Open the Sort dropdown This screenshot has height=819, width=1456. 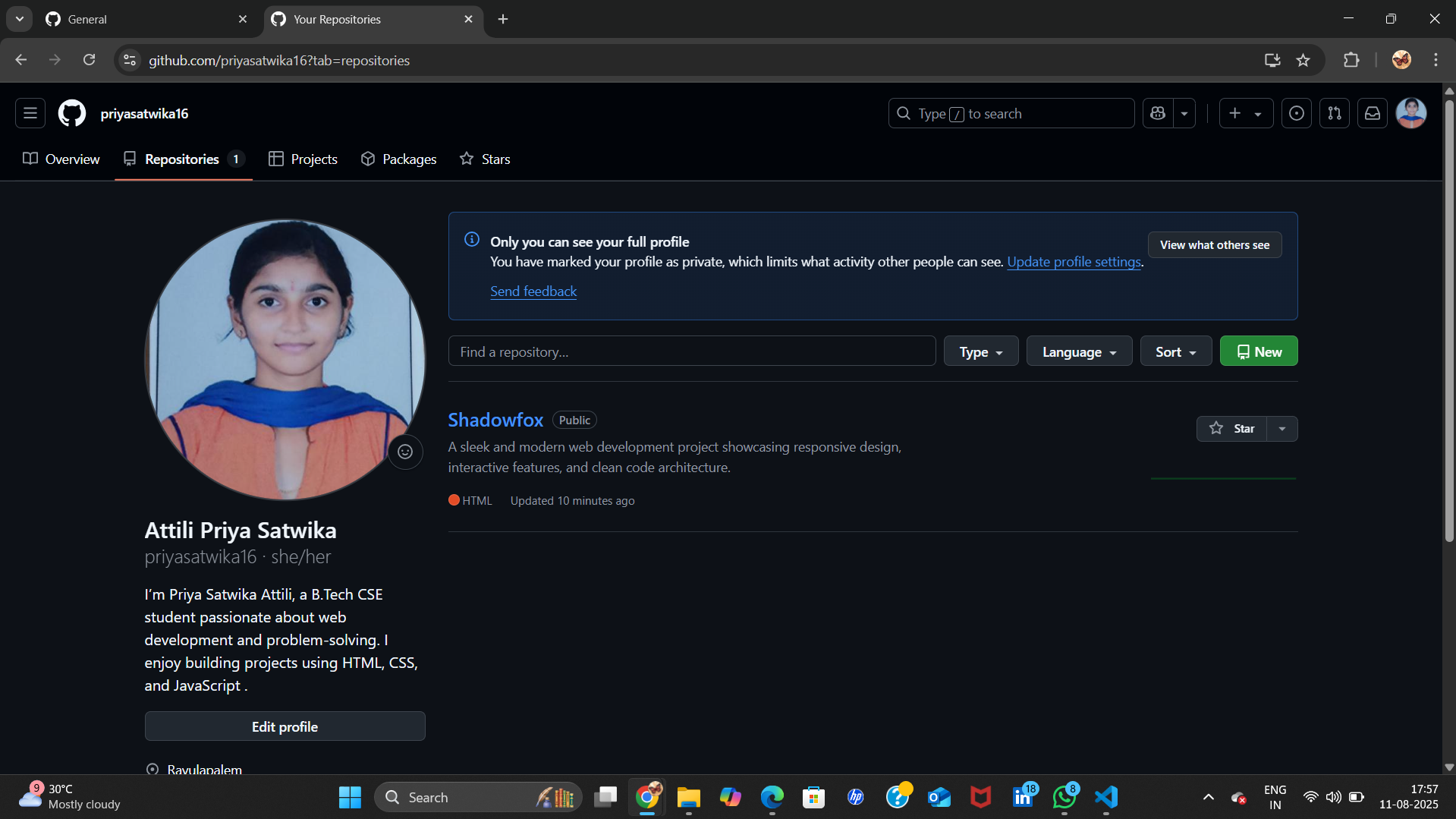pyautogui.click(x=1175, y=351)
